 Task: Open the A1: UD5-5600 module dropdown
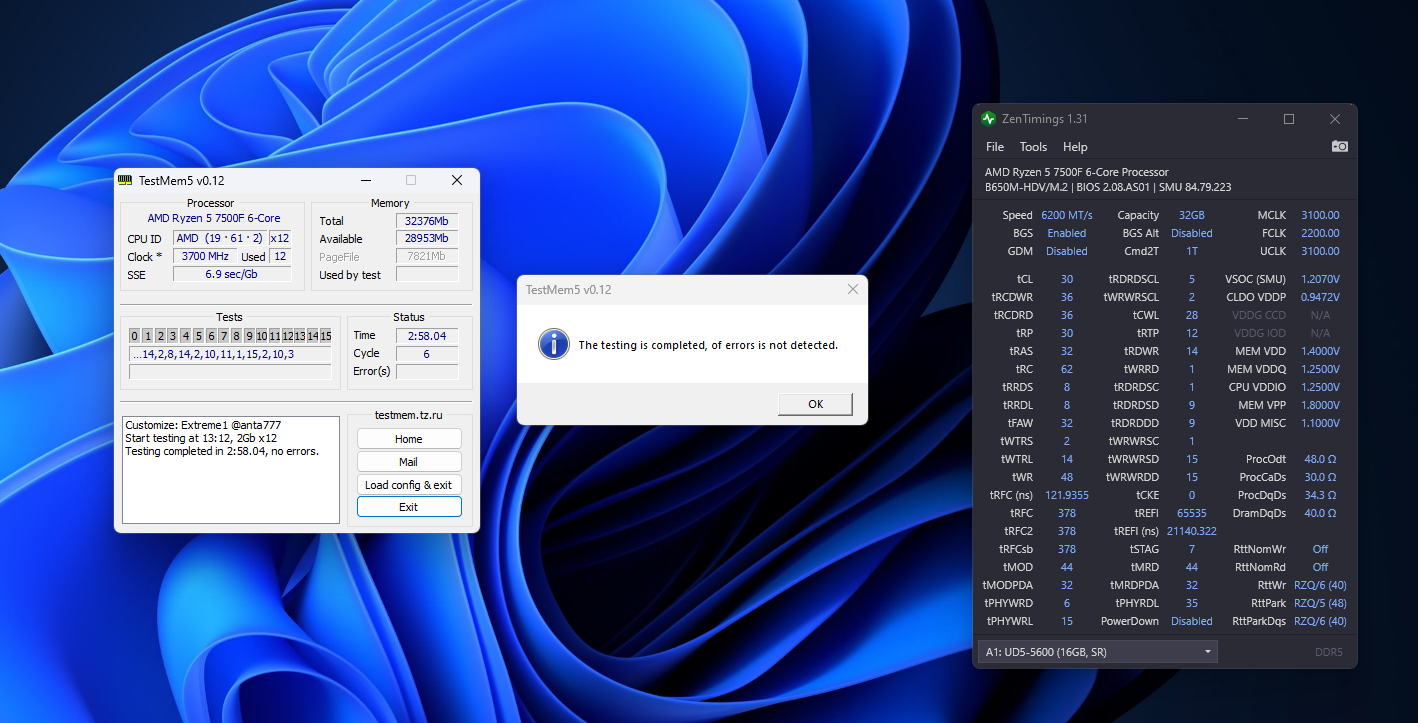(x=1098, y=652)
